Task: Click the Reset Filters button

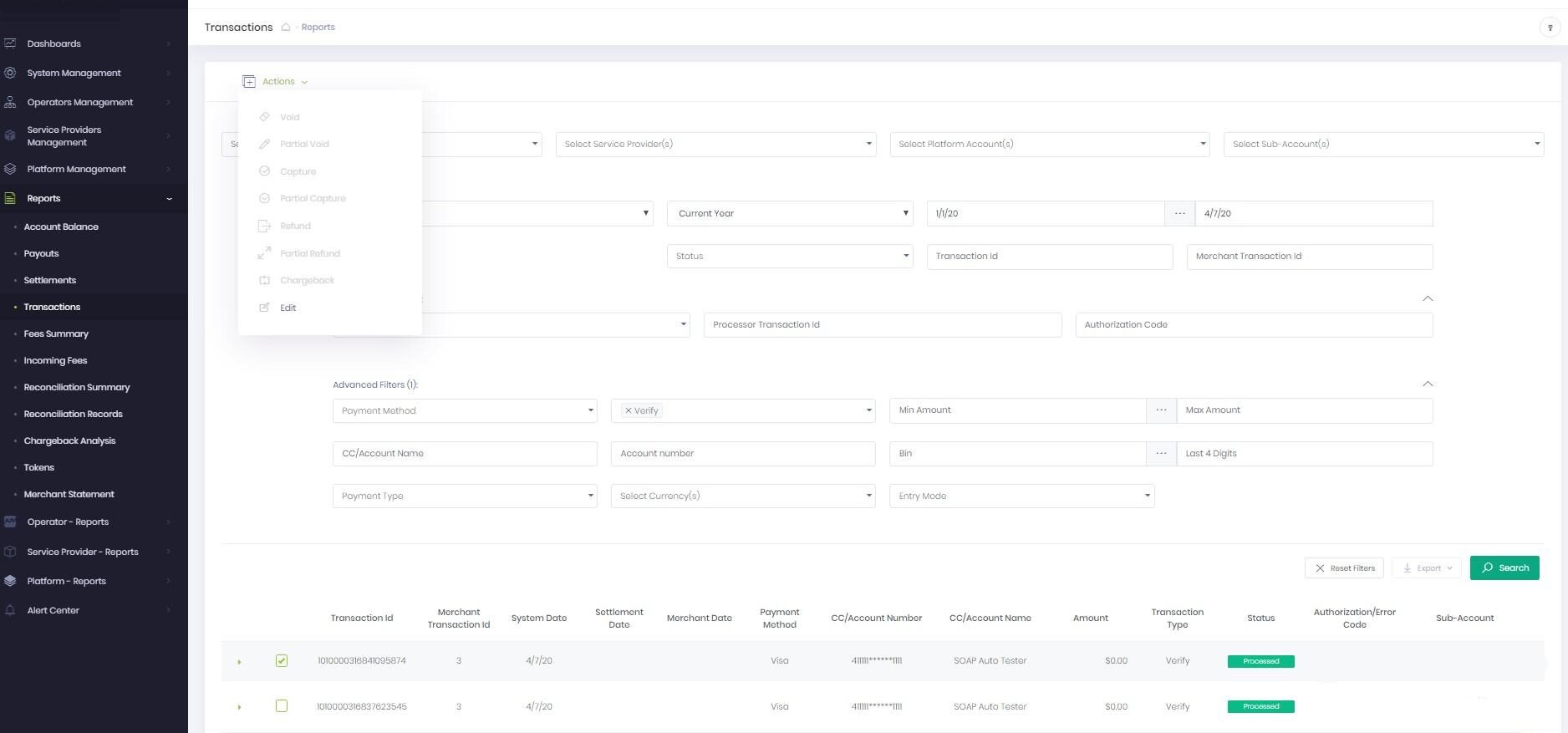Action: (x=1343, y=568)
